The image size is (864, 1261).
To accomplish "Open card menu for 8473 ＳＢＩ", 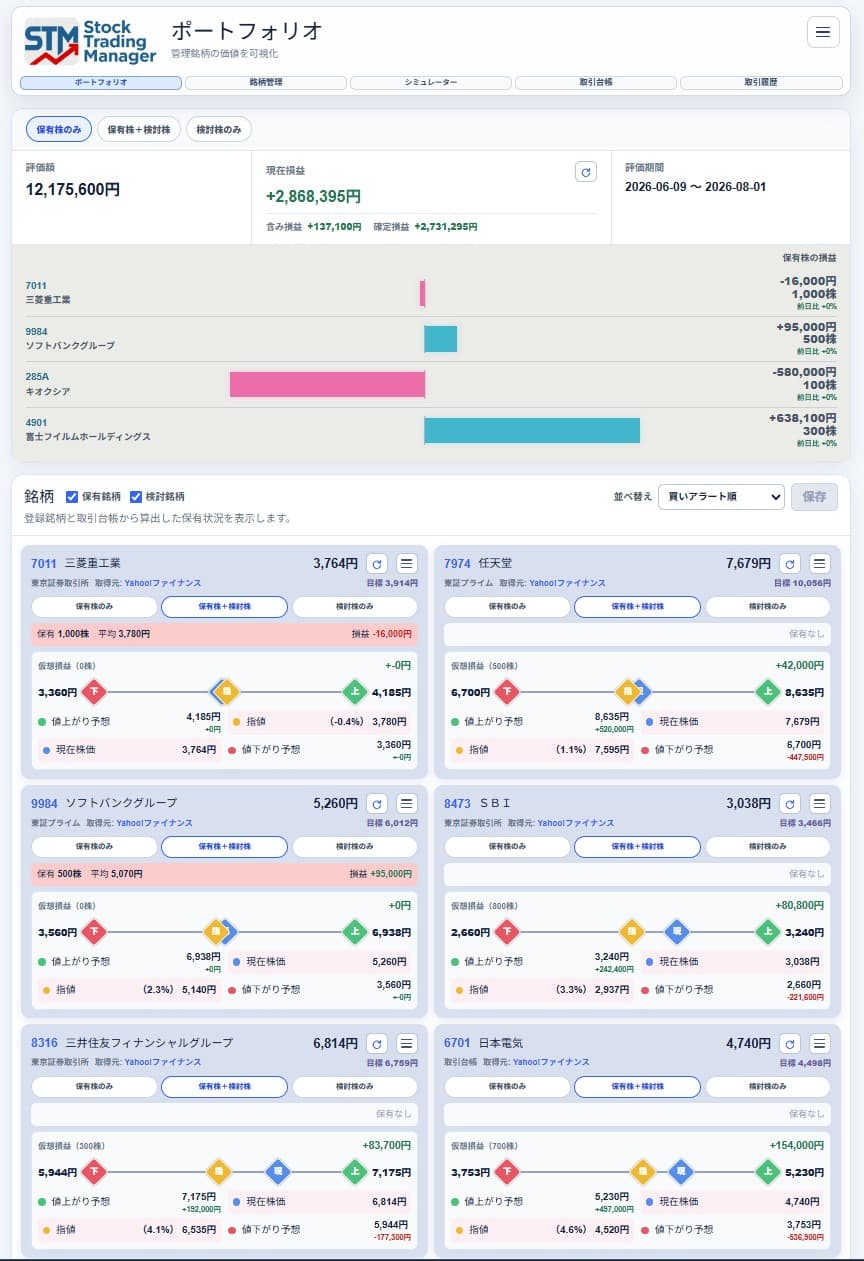I will [x=820, y=803].
